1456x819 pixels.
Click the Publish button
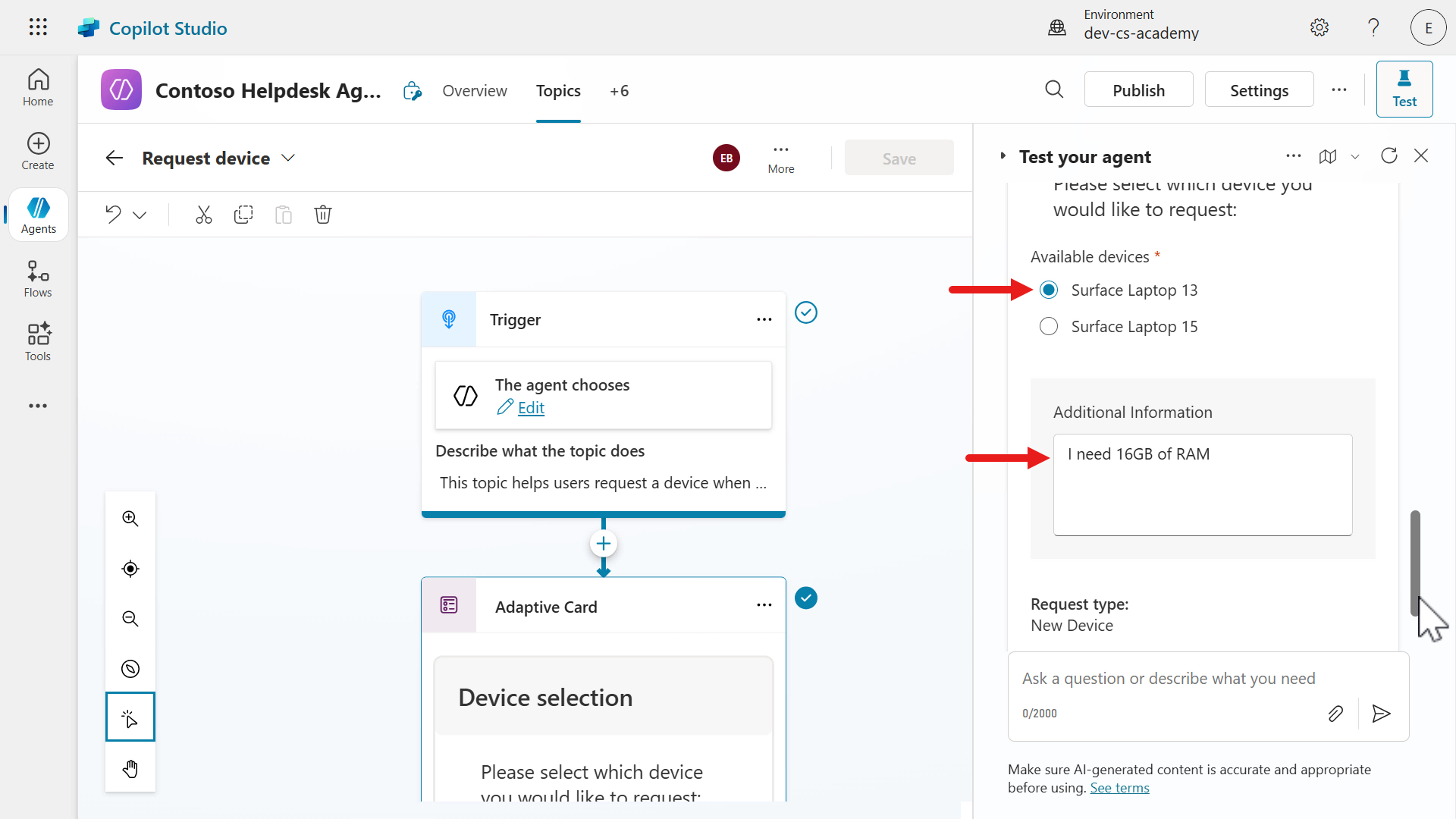pos(1138,90)
